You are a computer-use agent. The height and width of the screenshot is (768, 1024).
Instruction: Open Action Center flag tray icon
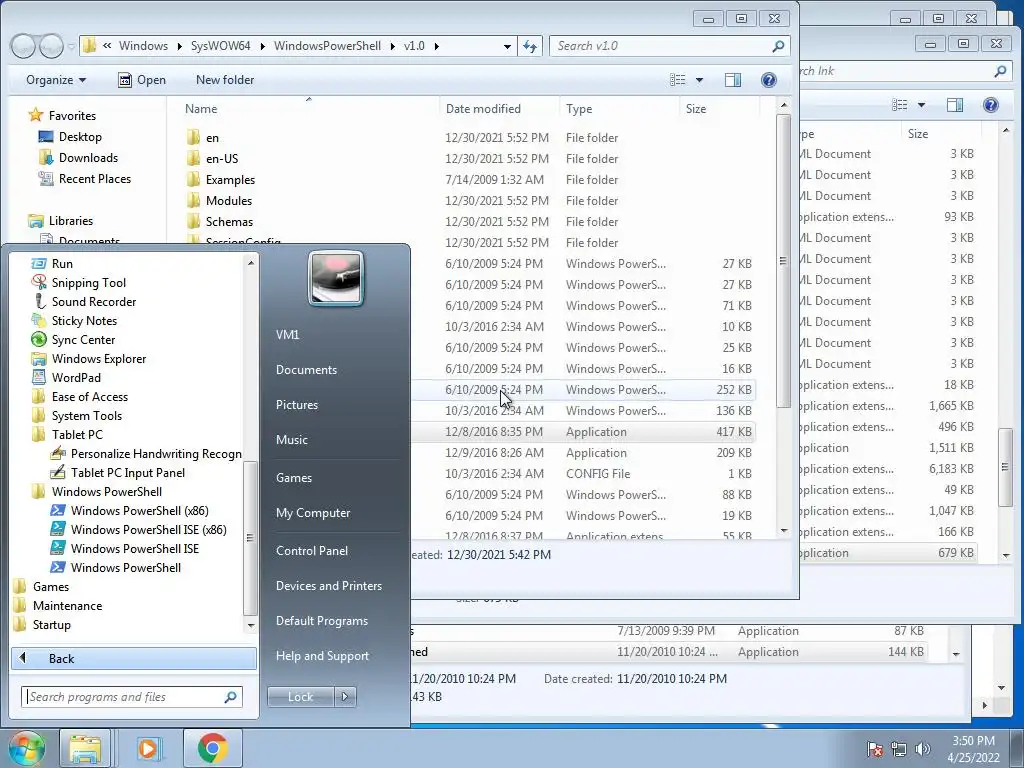pyautogui.click(x=875, y=749)
